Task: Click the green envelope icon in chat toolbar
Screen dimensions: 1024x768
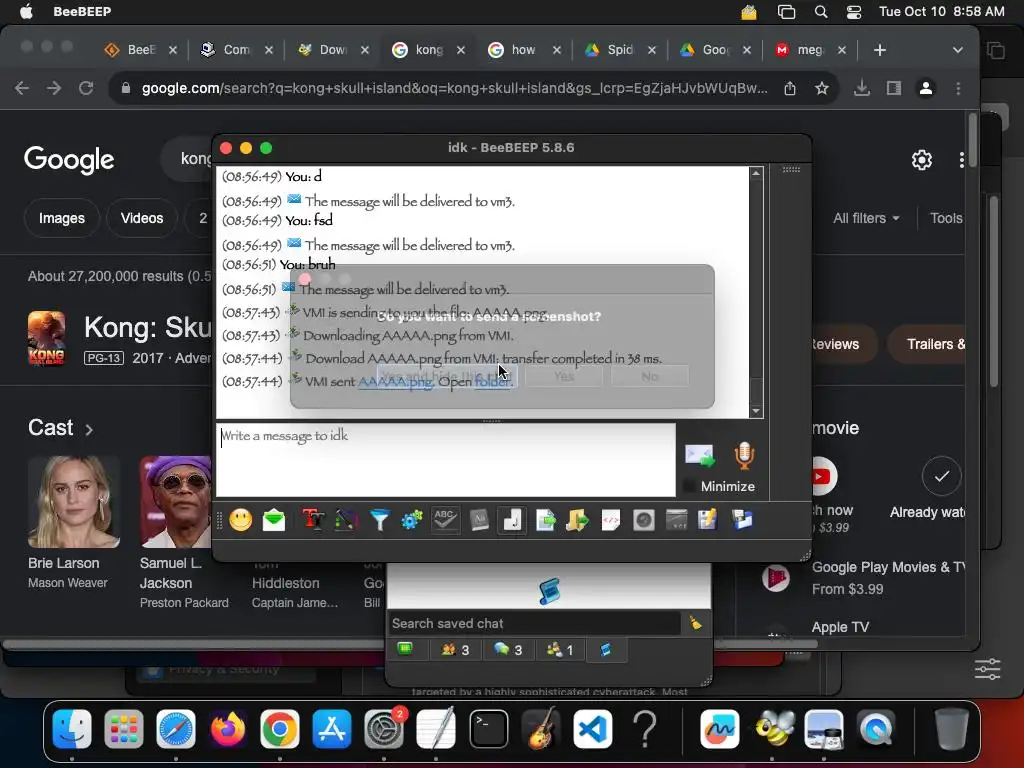Action: click(x=274, y=520)
